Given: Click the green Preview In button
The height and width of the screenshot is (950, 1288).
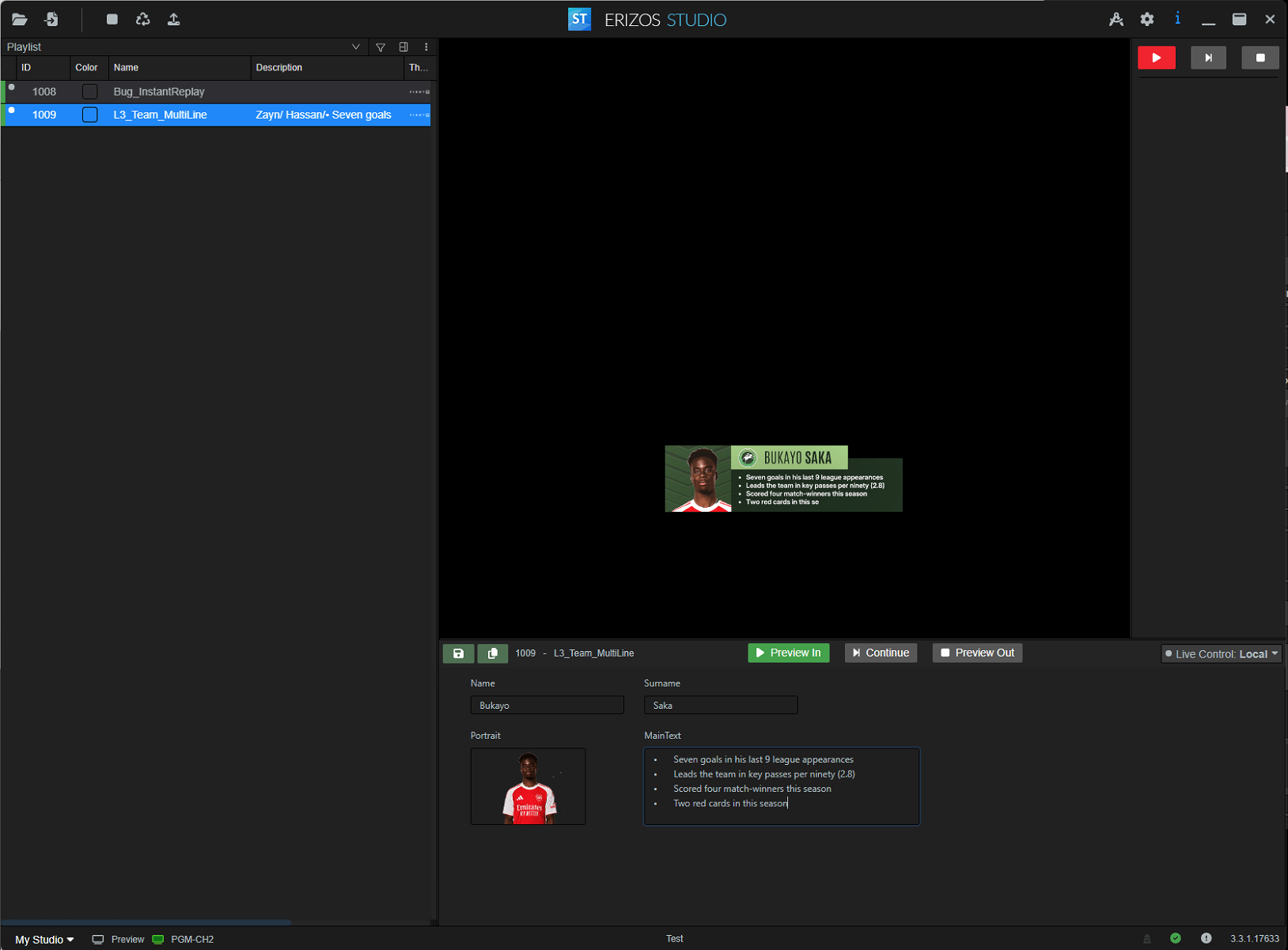Looking at the screenshot, I should 788,653.
